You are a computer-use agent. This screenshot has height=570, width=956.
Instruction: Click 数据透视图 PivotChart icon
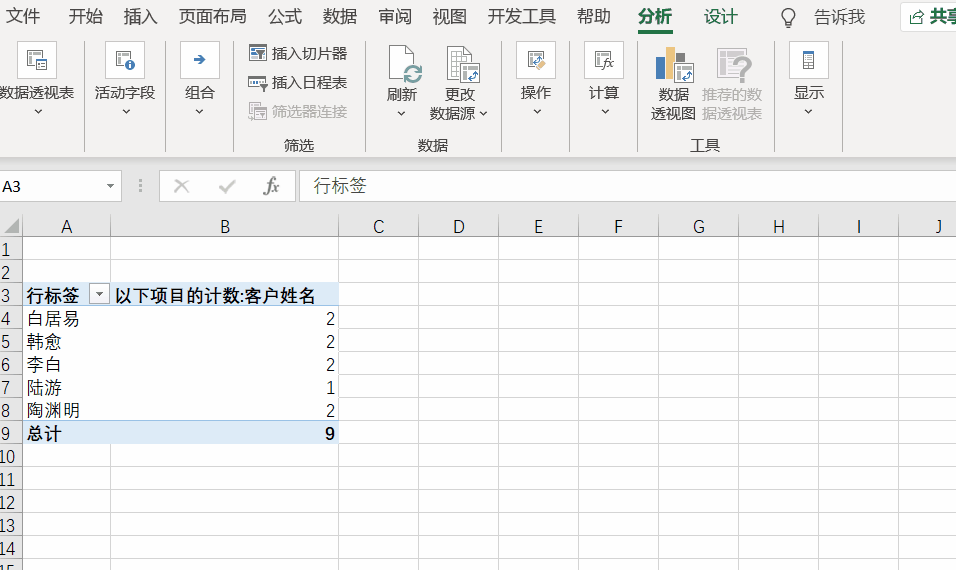tap(673, 65)
